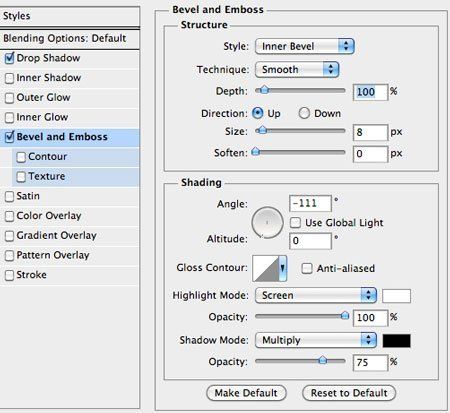Click the black shadow color swatch
This screenshot has width=450, height=413.
396,341
